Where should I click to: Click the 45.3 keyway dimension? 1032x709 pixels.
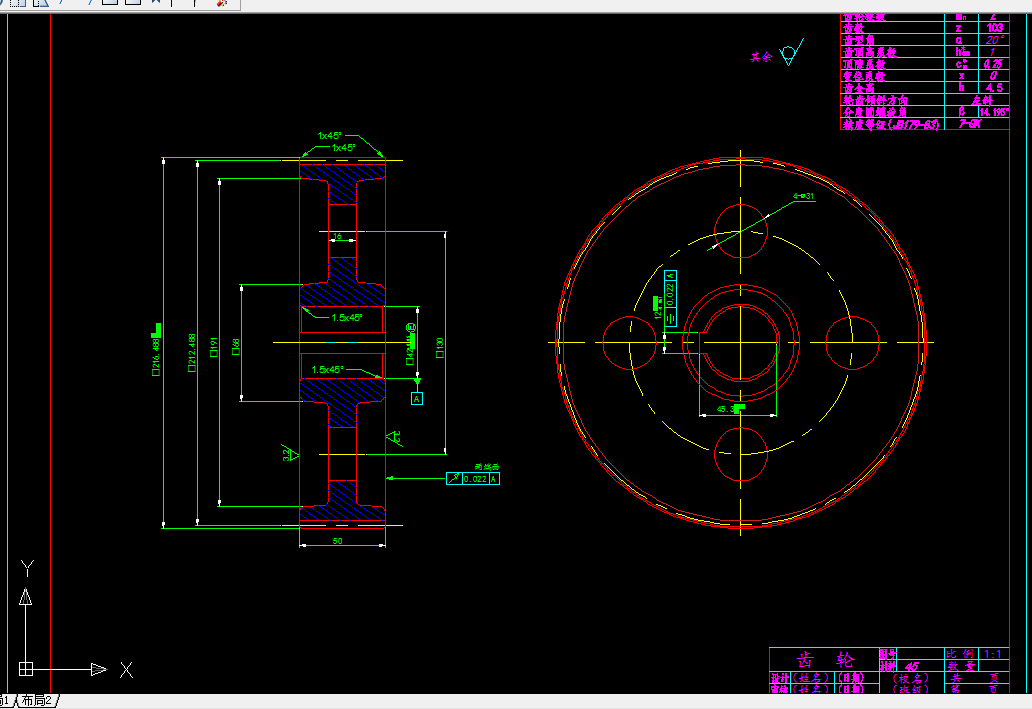coord(727,409)
